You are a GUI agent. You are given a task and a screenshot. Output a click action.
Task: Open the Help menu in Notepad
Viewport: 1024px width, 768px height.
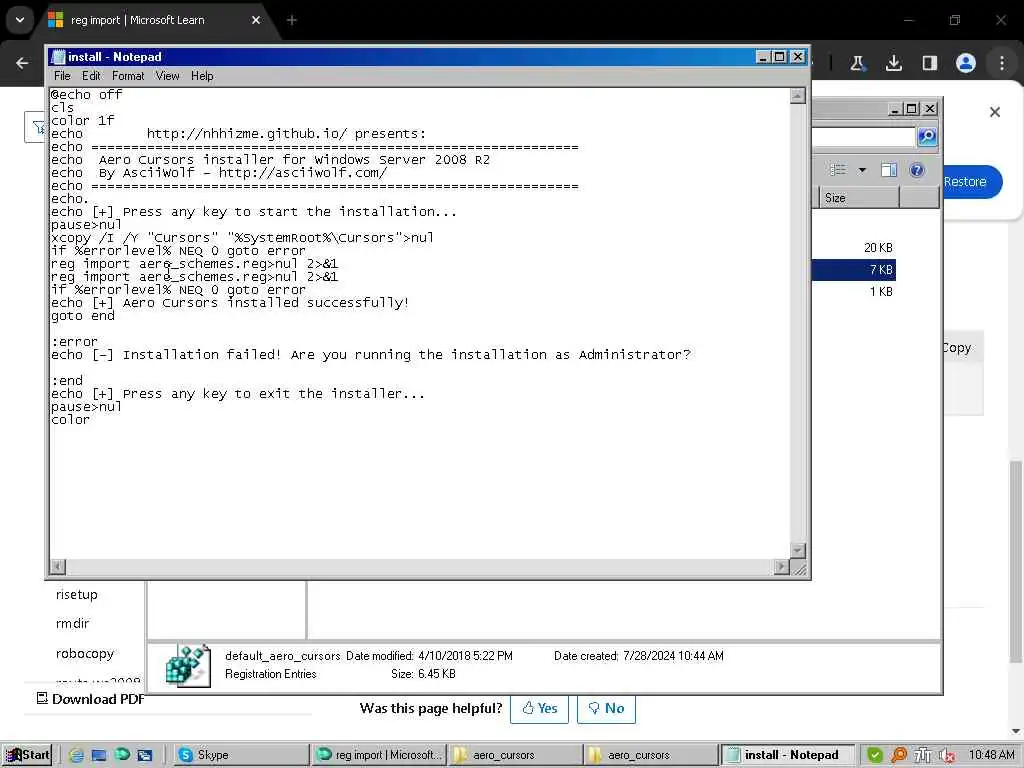202,76
